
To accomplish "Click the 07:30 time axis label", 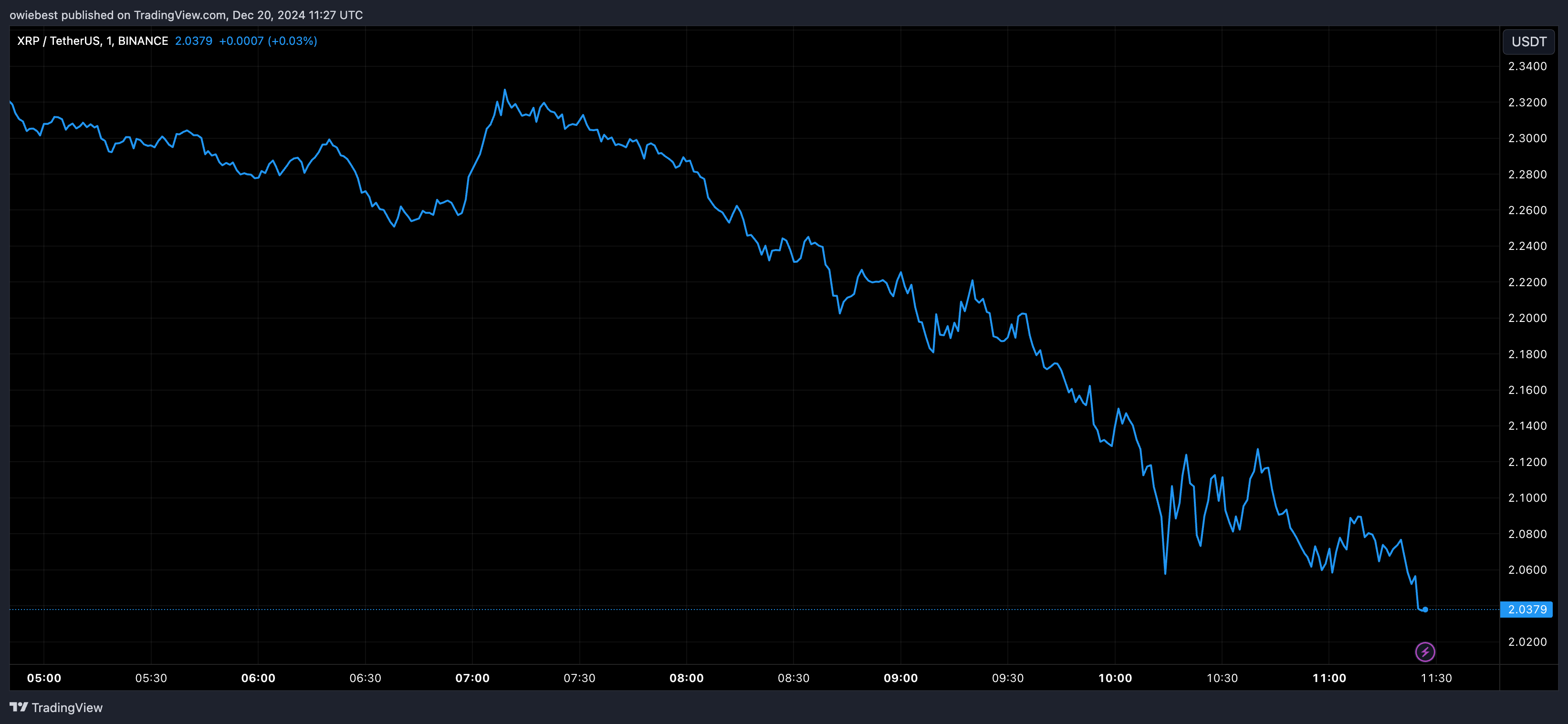I will [x=579, y=678].
